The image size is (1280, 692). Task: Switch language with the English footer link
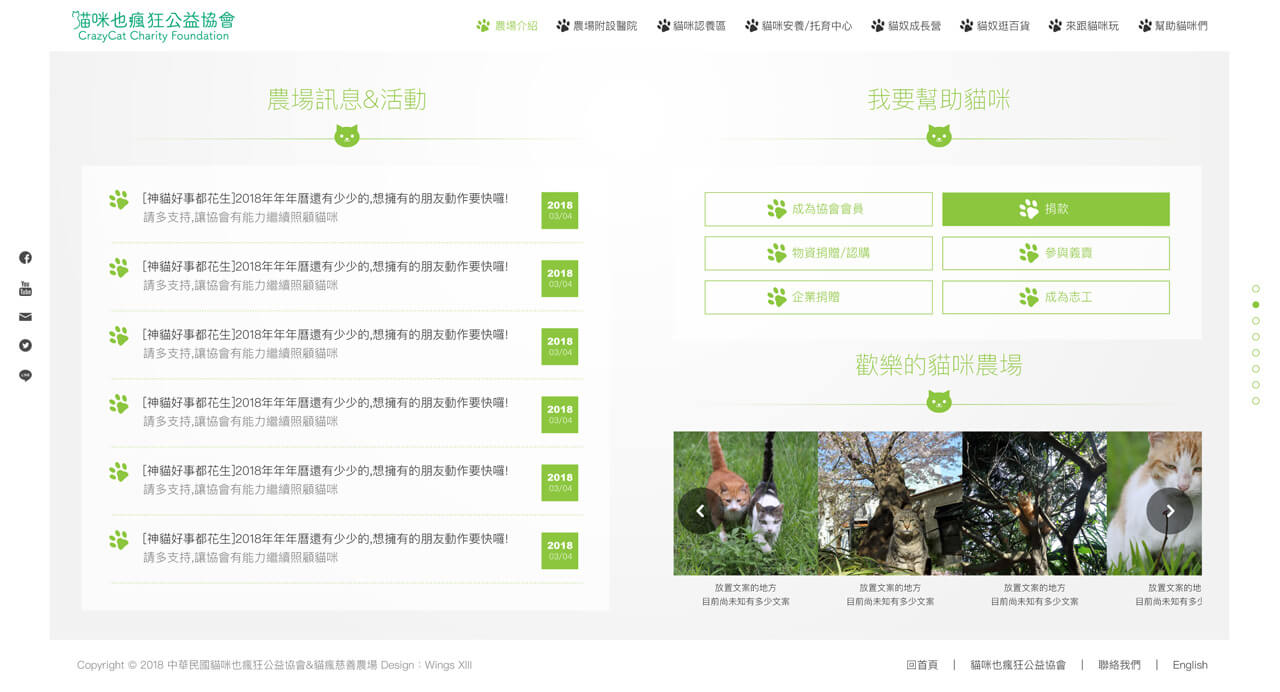(1190, 665)
